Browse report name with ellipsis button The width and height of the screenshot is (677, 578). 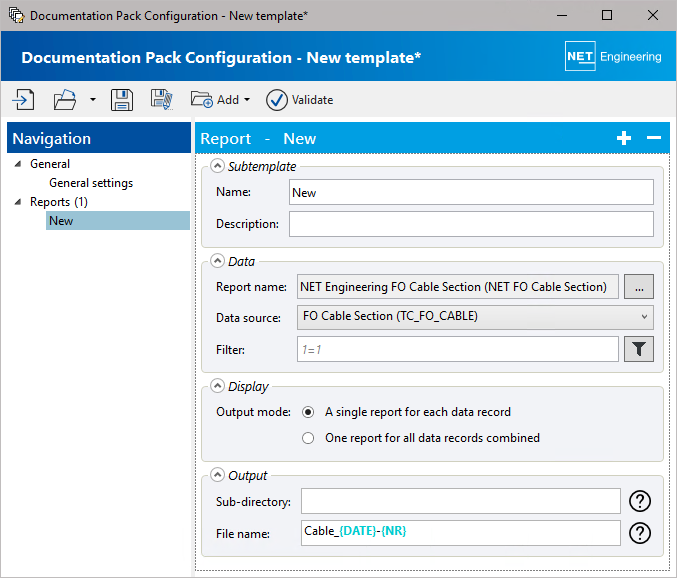coord(639,287)
